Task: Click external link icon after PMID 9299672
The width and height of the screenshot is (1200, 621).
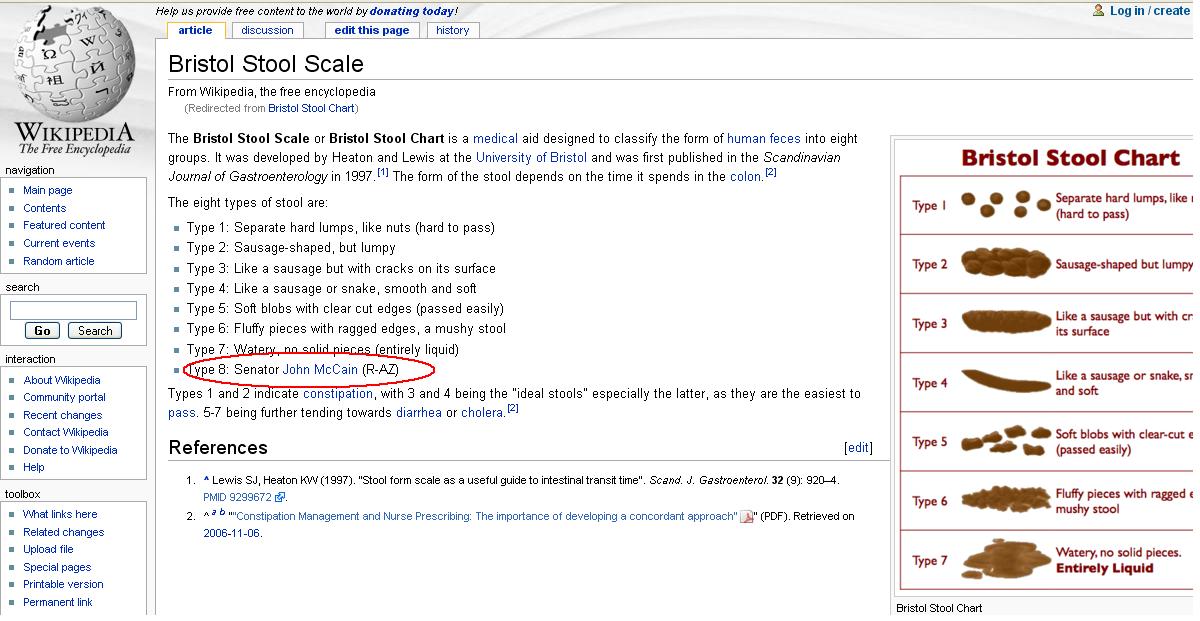Action: coord(281,498)
